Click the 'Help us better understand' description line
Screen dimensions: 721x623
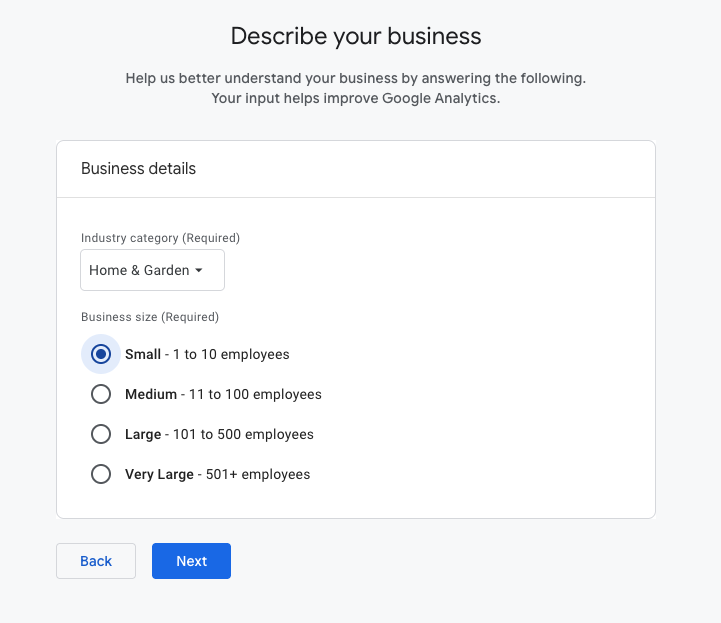(355, 78)
